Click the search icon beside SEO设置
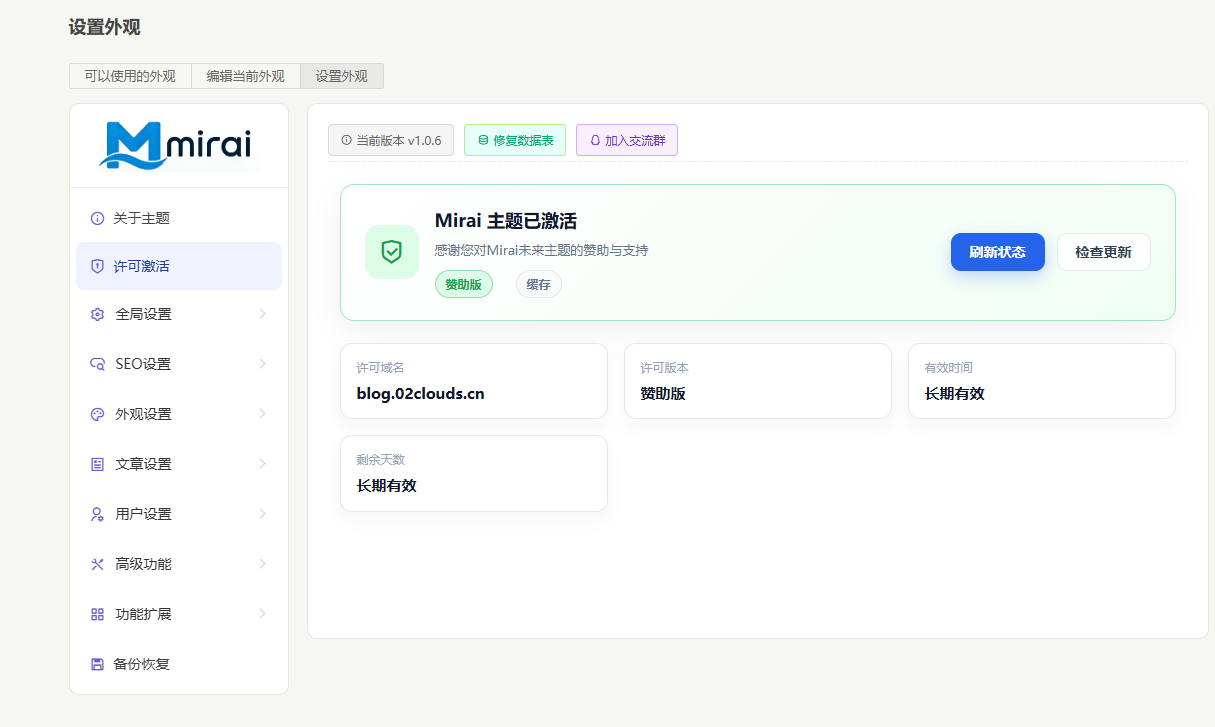1215x727 pixels. tap(97, 364)
